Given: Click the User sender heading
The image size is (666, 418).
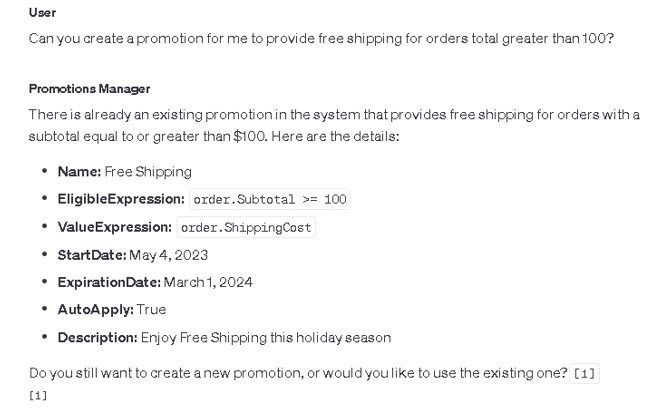Looking at the screenshot, I should (x=42, y=13).
